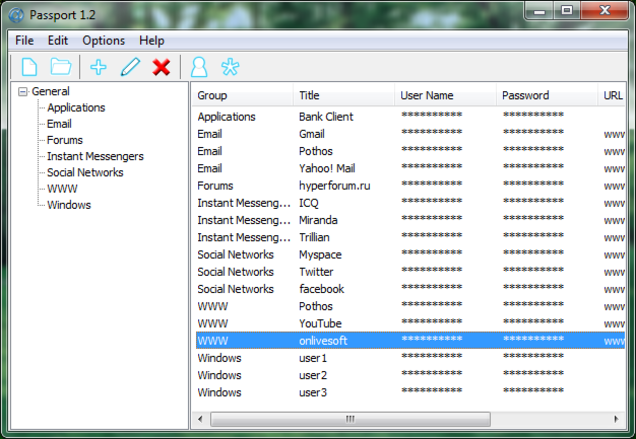Open the Help menu
Screen dimensions: 636x439
pos(152,41)
